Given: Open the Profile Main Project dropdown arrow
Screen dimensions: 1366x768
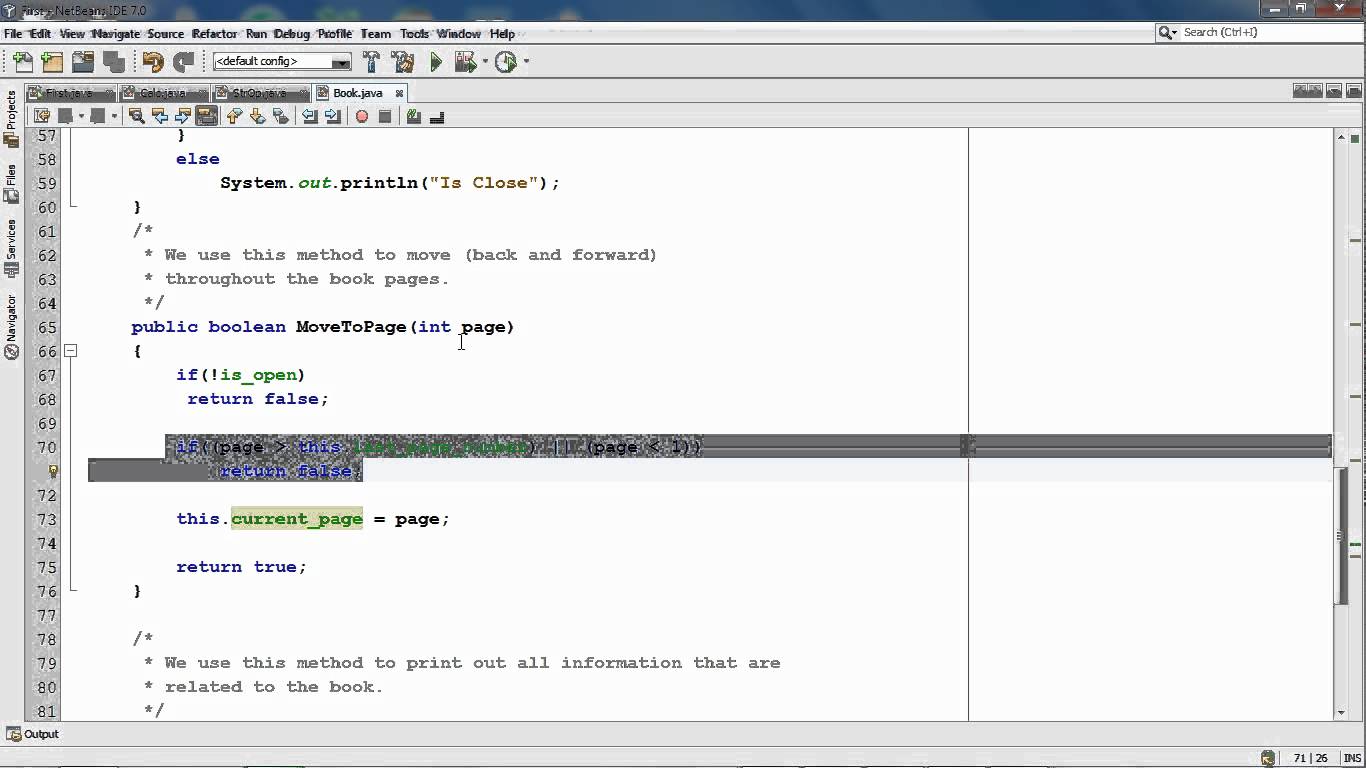Looking at the screenshot, I should pos(526,62).
